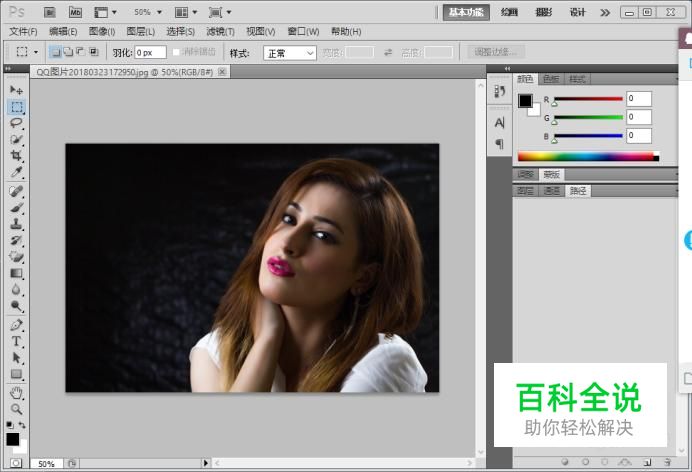Choose Intersect with selection mode
Viewport: 692px width, 472px height.
94,52
